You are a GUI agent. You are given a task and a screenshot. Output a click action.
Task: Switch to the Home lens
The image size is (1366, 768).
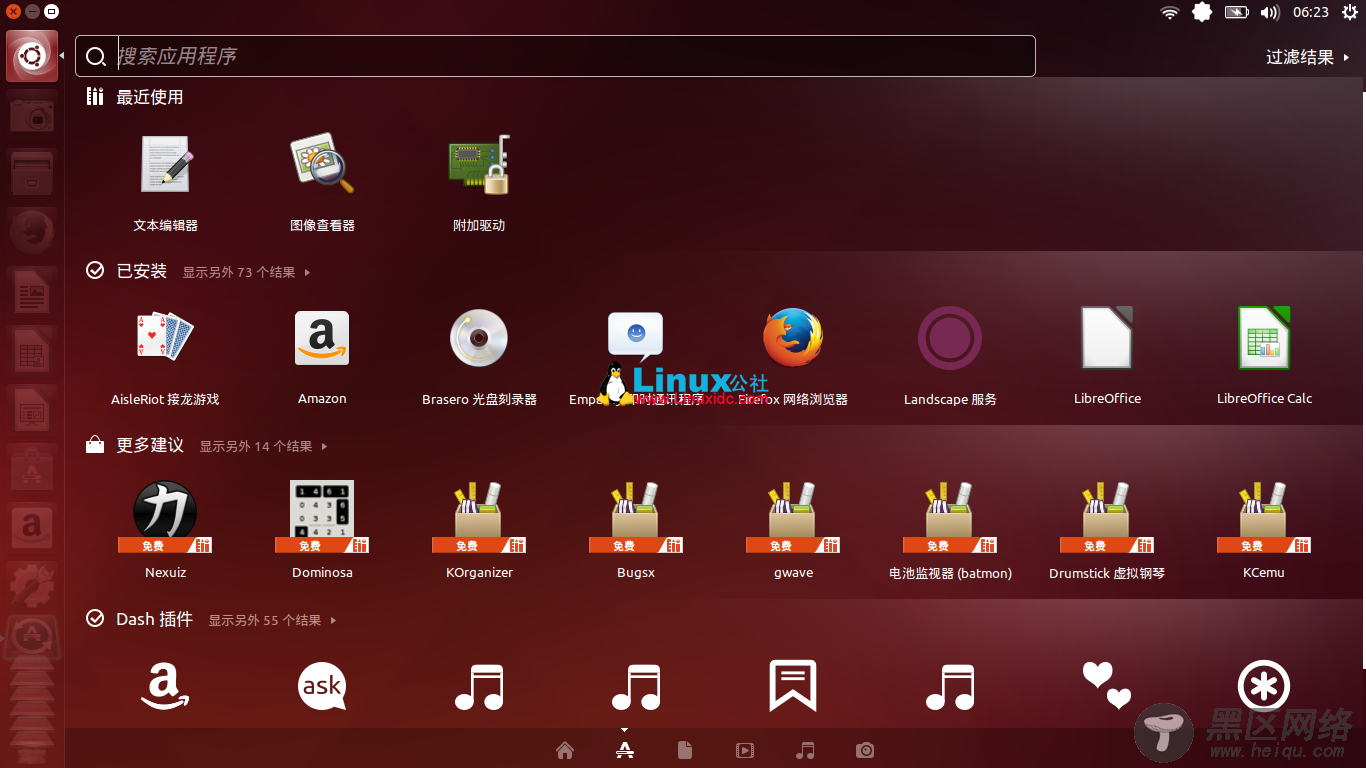[x=565, y=750]
